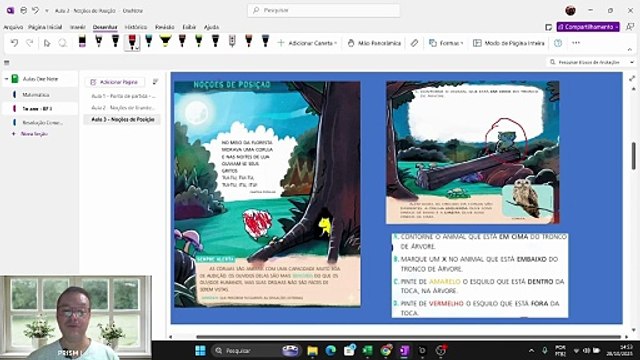Viewport: 640px width, 360px height.
Task: Open the user account avatar
Action: (x=570, y=11)
